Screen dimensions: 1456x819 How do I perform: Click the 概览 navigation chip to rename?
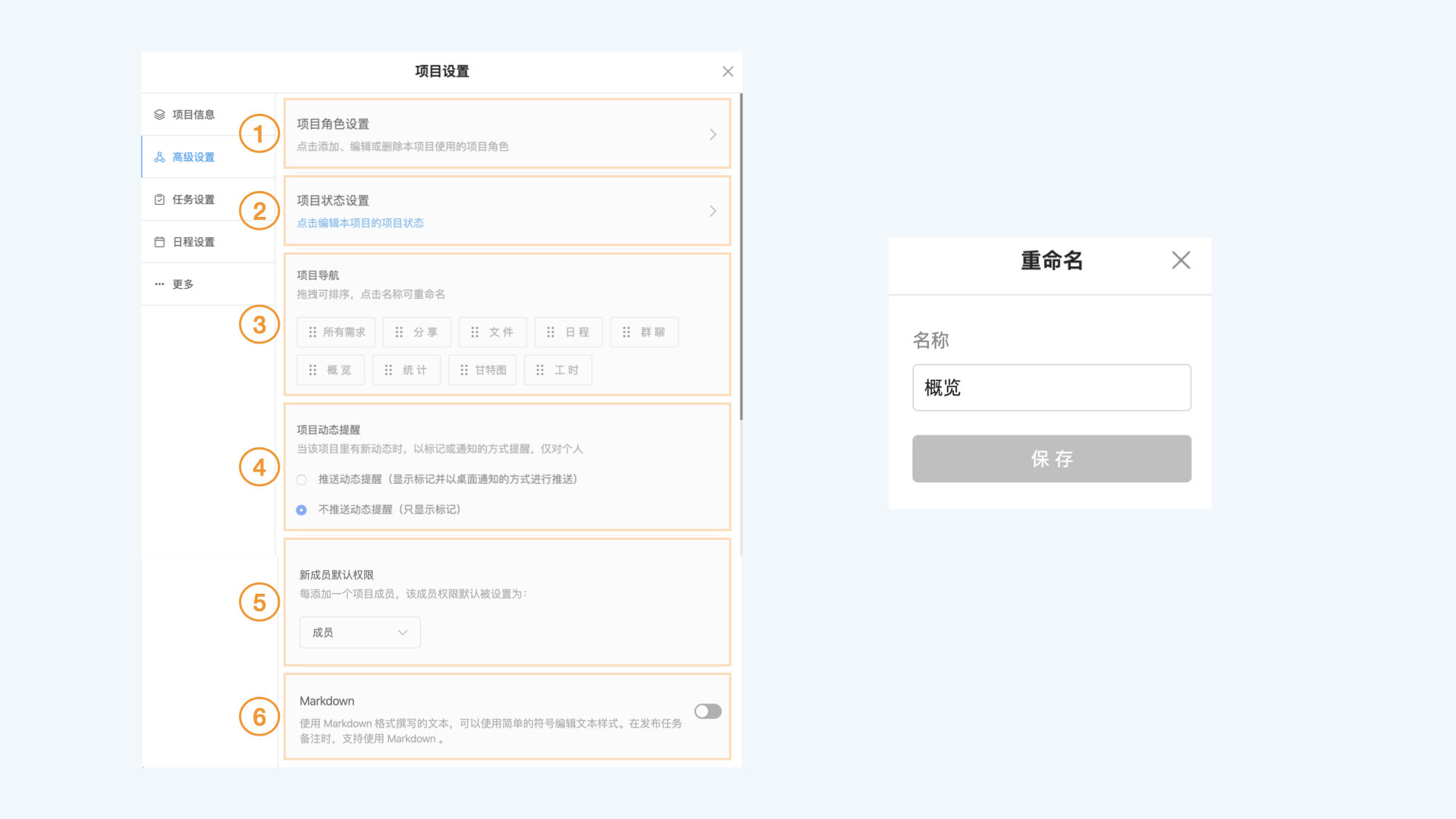point(331,370)
